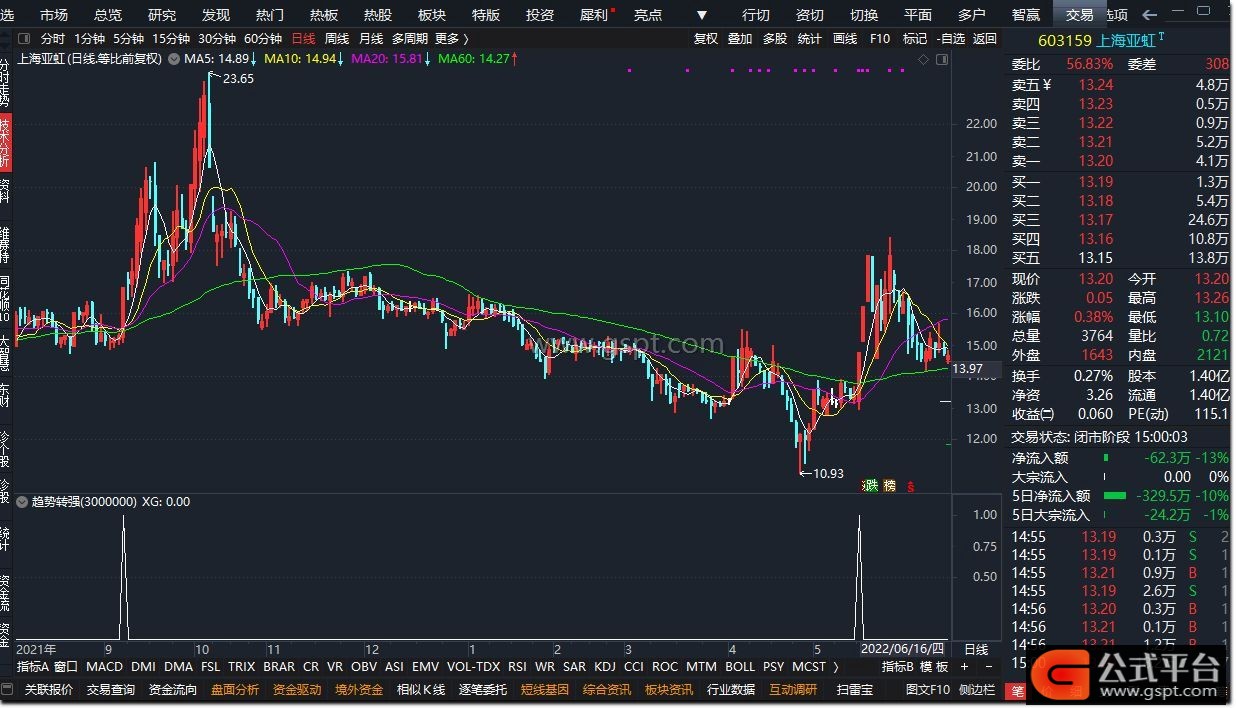Click the red $ marker on chart
The image size is (1236, 708).
coord(910,487)
